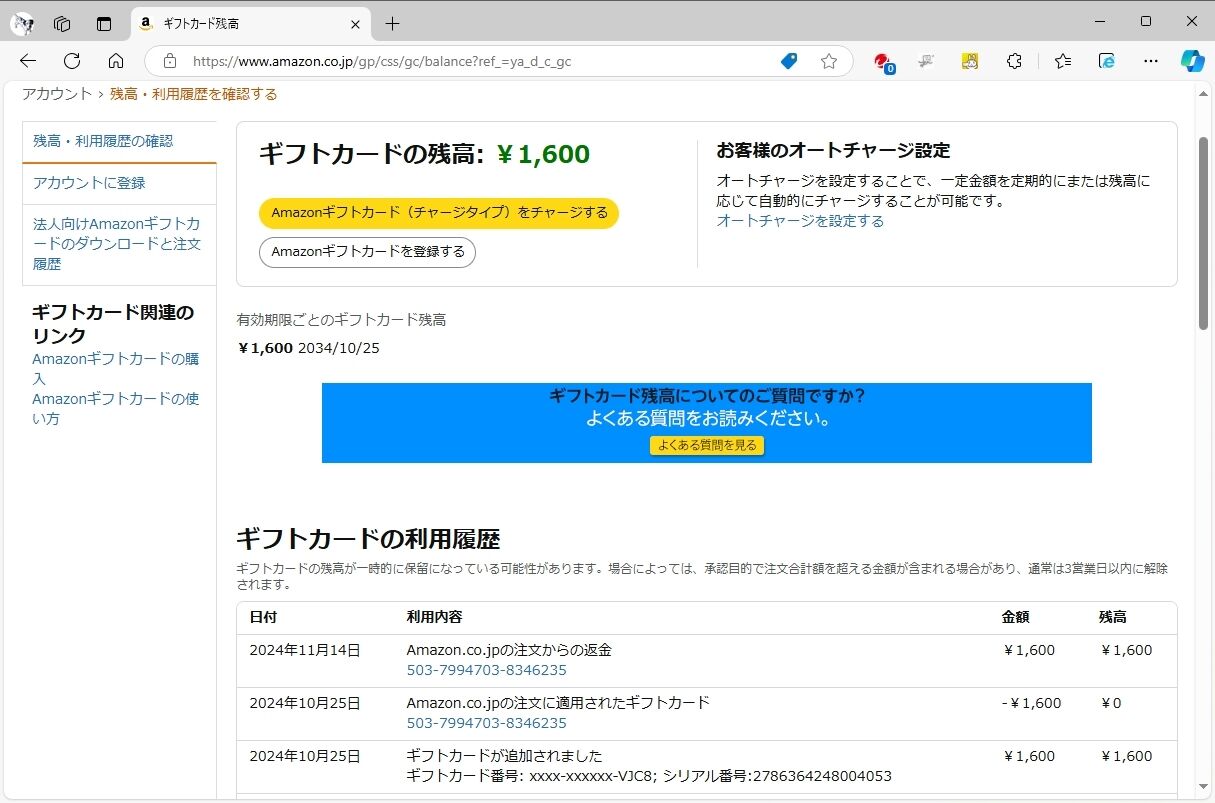The image size is (1215, 803).
Task: Click お客様のオートチャージ設定 heading
Action: pyautogui.click(x=833, y=151)
